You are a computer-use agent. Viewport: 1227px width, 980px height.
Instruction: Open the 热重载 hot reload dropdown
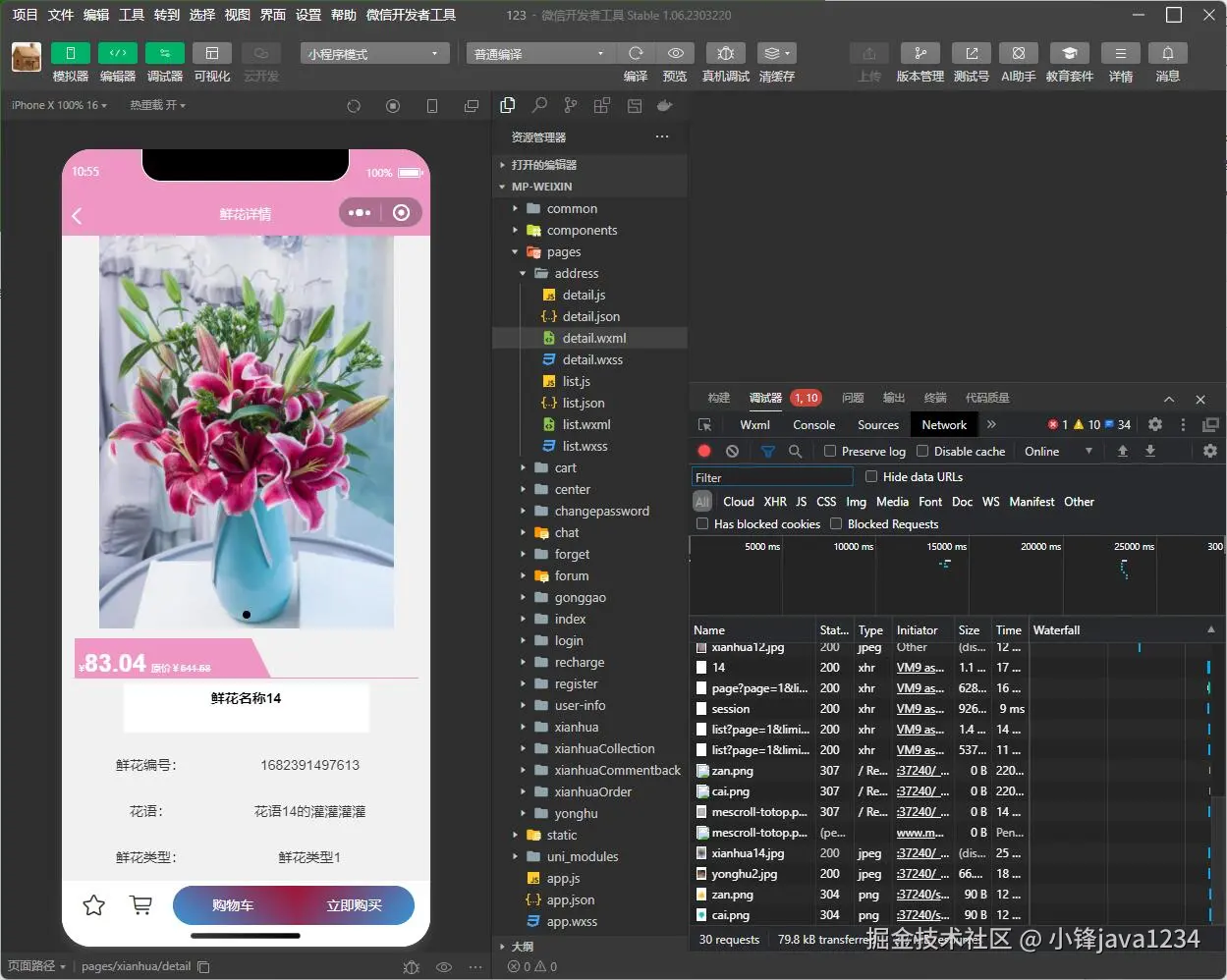tap(157, 105)
